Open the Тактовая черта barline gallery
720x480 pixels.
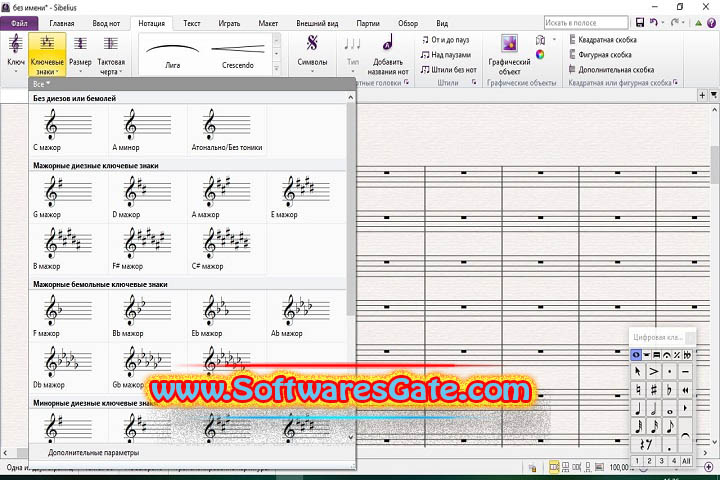111,53
